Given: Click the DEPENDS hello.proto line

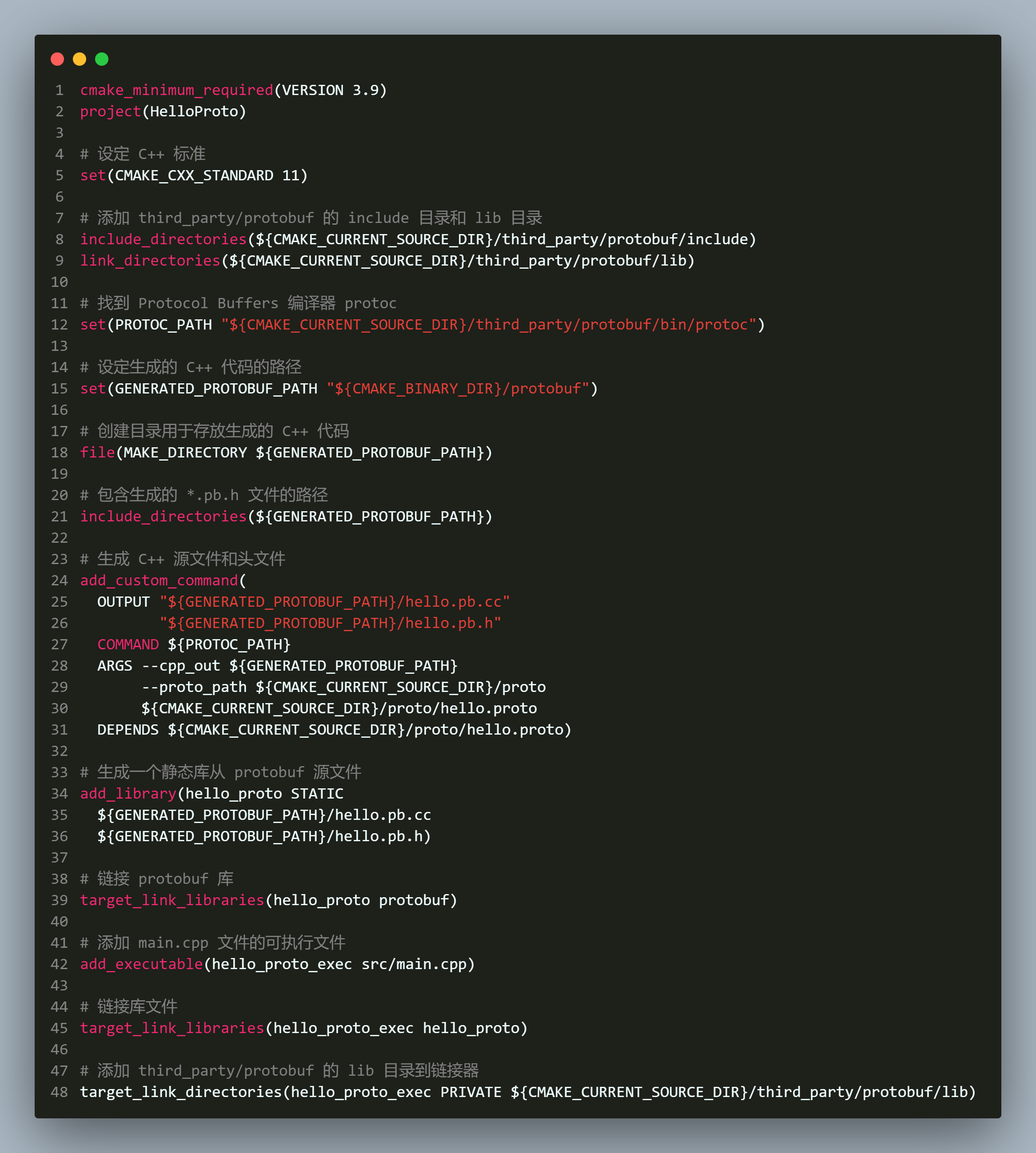Looking at the screenshot, I should tap(335, 730).
